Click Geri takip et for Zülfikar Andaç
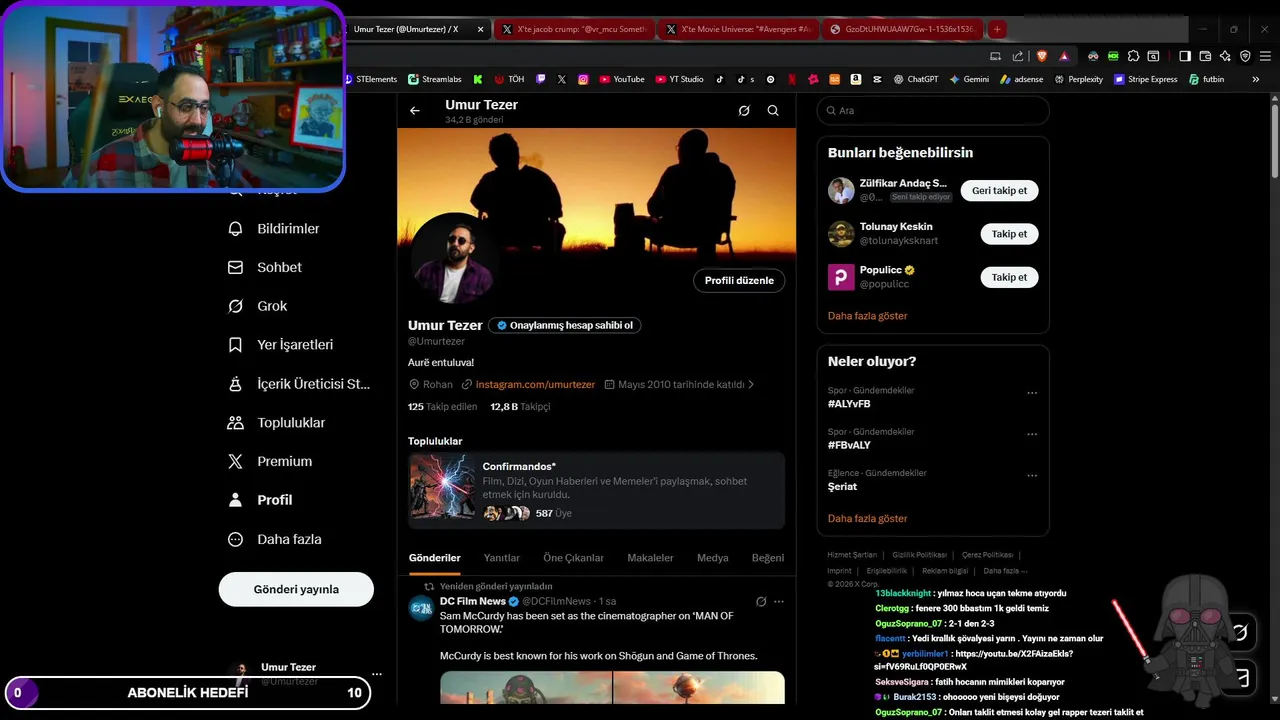This screenshot has height=720, width=1280. pos(1000,191)
